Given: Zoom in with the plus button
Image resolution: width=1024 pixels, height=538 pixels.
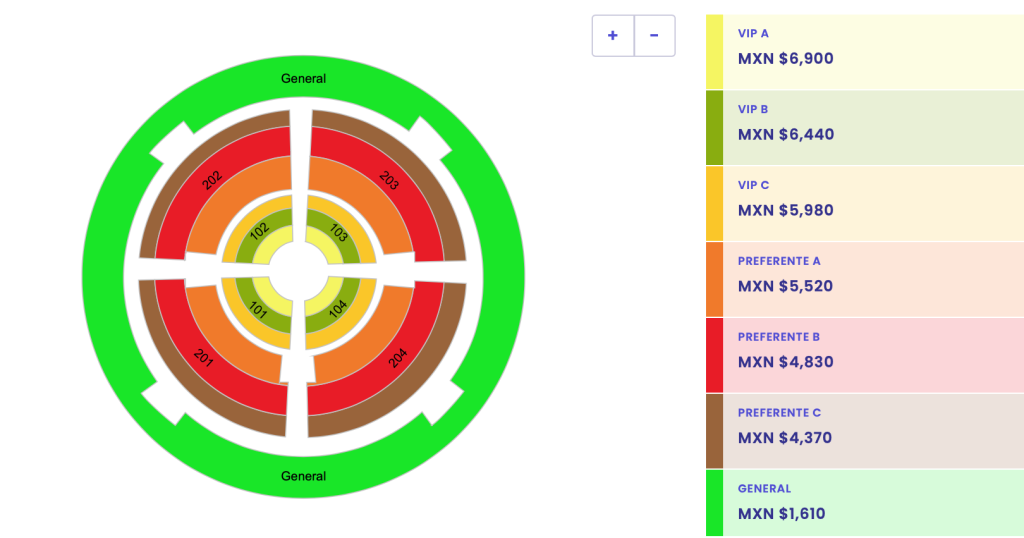Looking at the screenshot, I should click(x=613, y=36).
